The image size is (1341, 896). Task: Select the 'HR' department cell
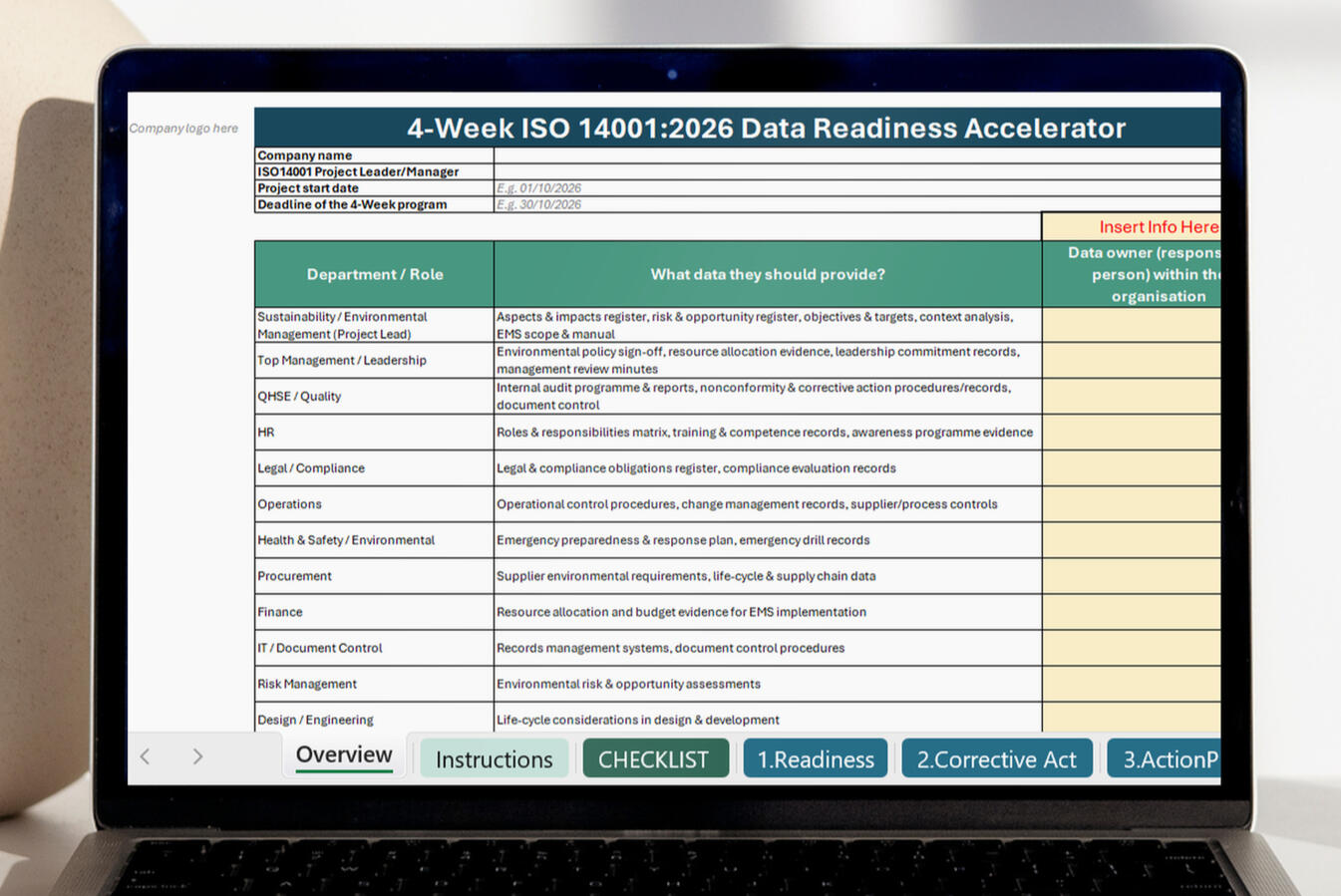[x=375, y=433]
